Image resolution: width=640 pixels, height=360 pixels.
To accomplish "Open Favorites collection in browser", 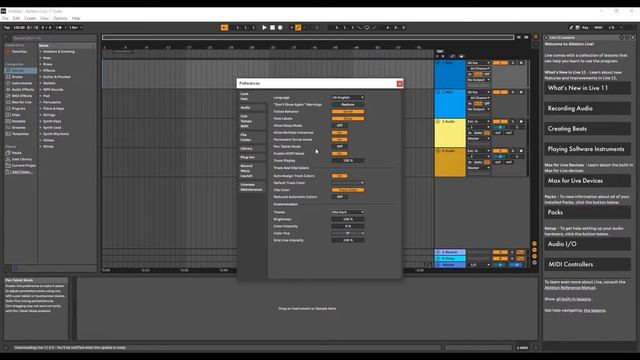I will click(20, 52).
